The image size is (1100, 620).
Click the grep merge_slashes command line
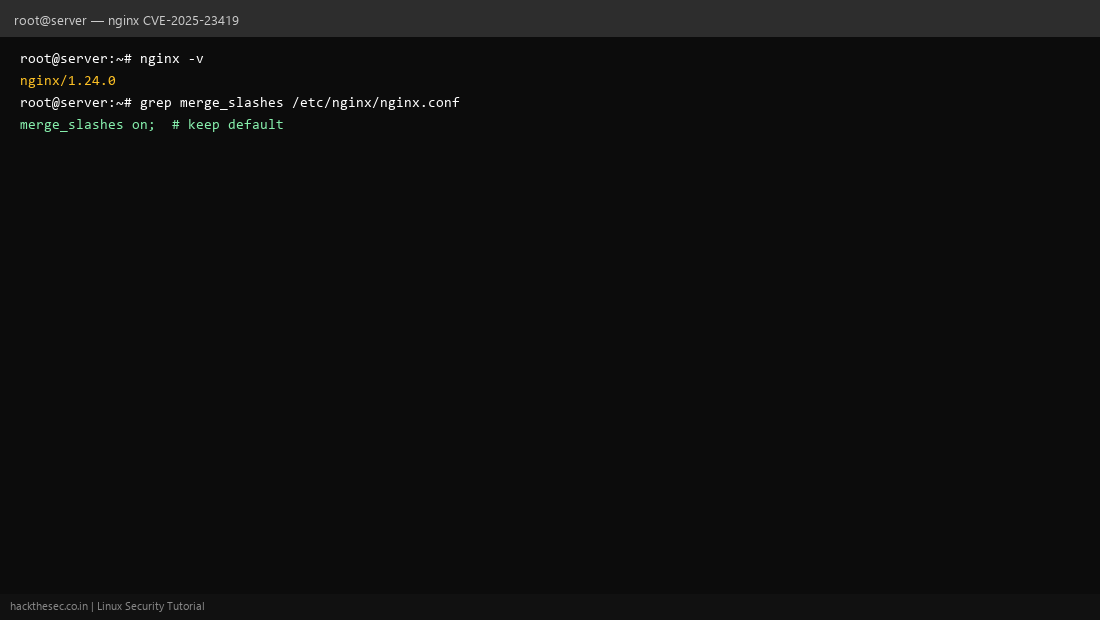pos(240,102)
